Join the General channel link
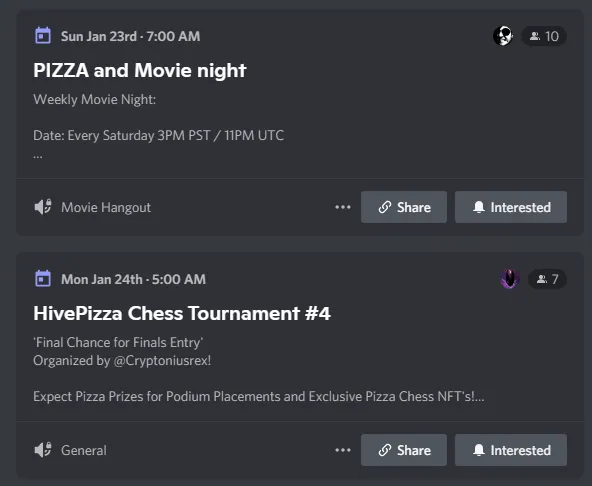Image resolution: width=592 pixels, height=486 pixels. click(x=84, y=450)
